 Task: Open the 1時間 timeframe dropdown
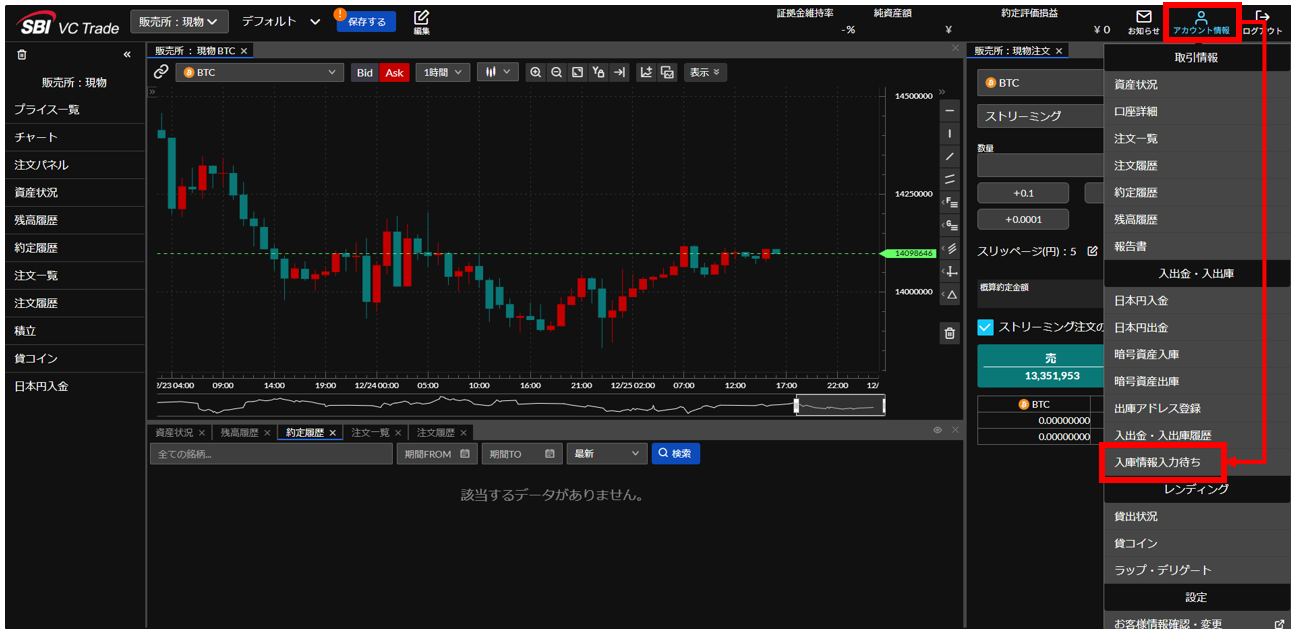pyautogui.click(x=443, y=72)
